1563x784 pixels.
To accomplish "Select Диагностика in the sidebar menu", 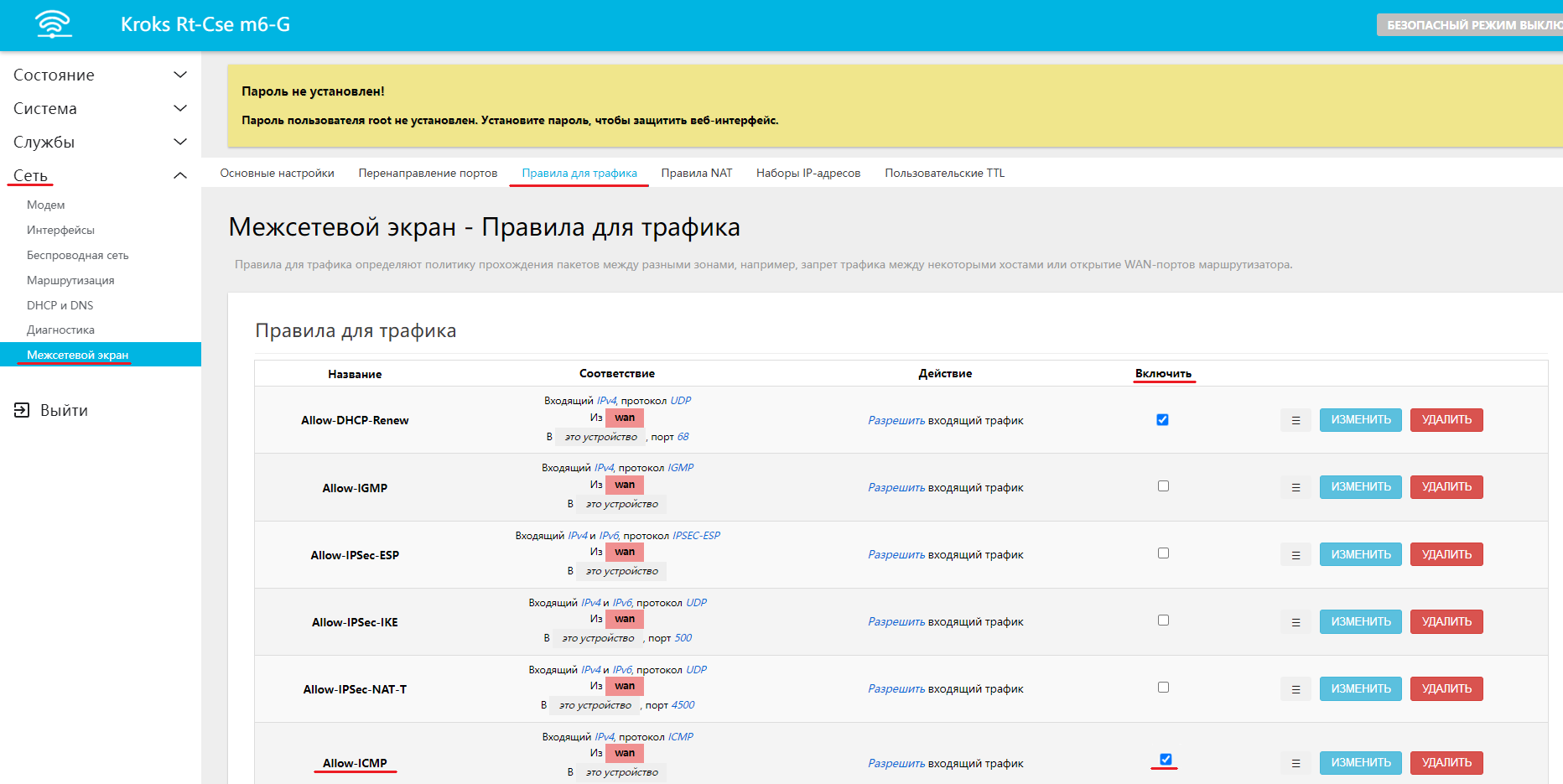I will pyautogui.click(x=60, y=330).
